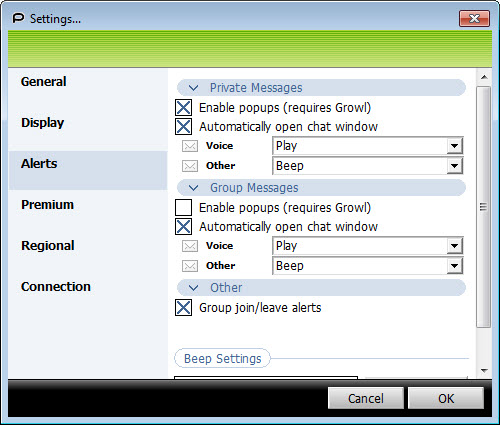Click Paltalk logo icon in title bar
The image size is (500, 425).
(18, 18)
